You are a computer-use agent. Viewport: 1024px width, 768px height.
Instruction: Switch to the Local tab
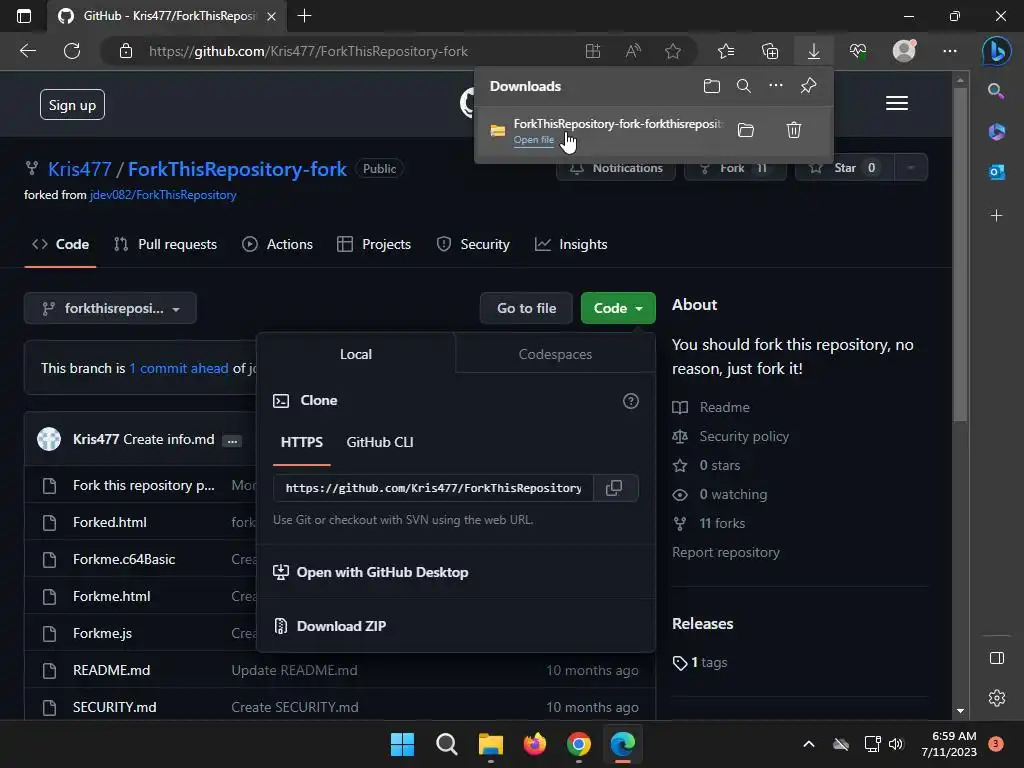pos(356,354)
